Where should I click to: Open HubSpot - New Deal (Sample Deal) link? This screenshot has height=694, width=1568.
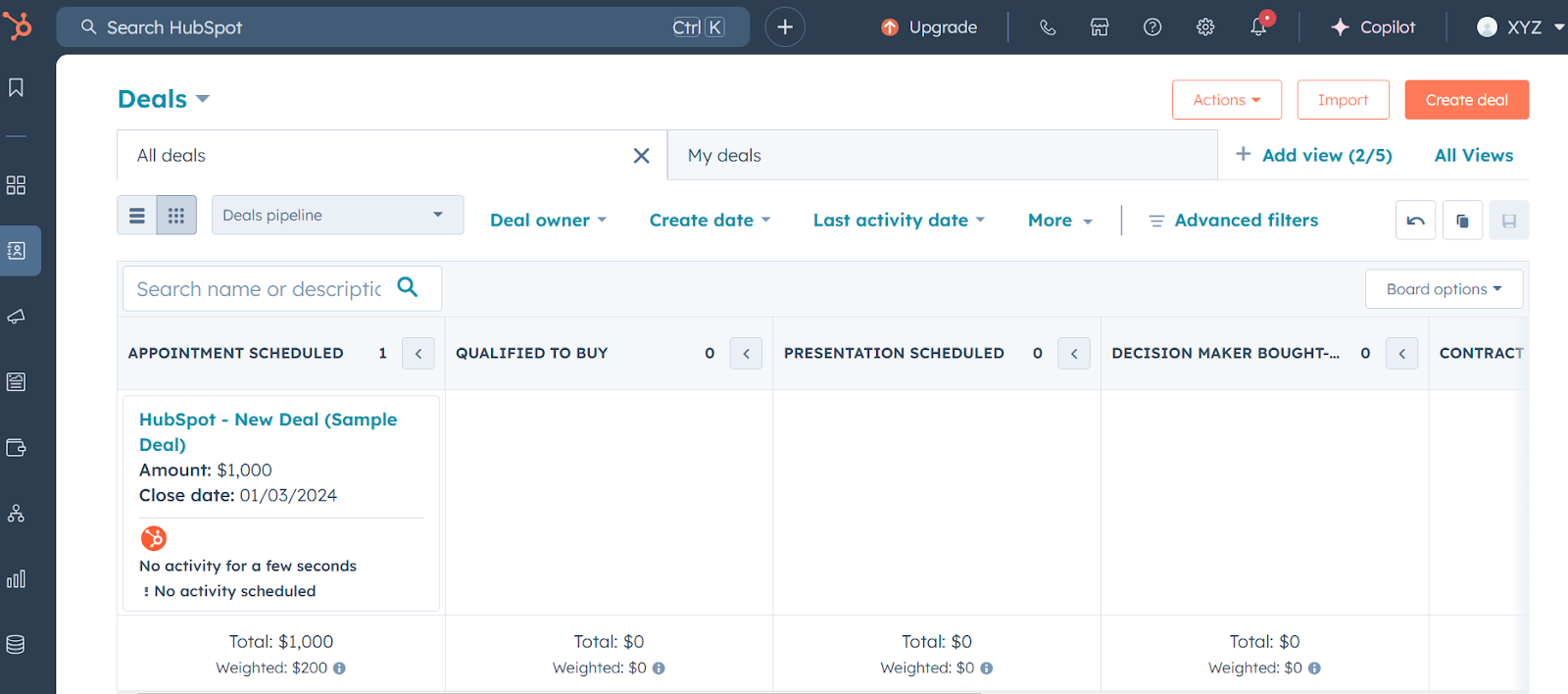click(x=268, y=431)
